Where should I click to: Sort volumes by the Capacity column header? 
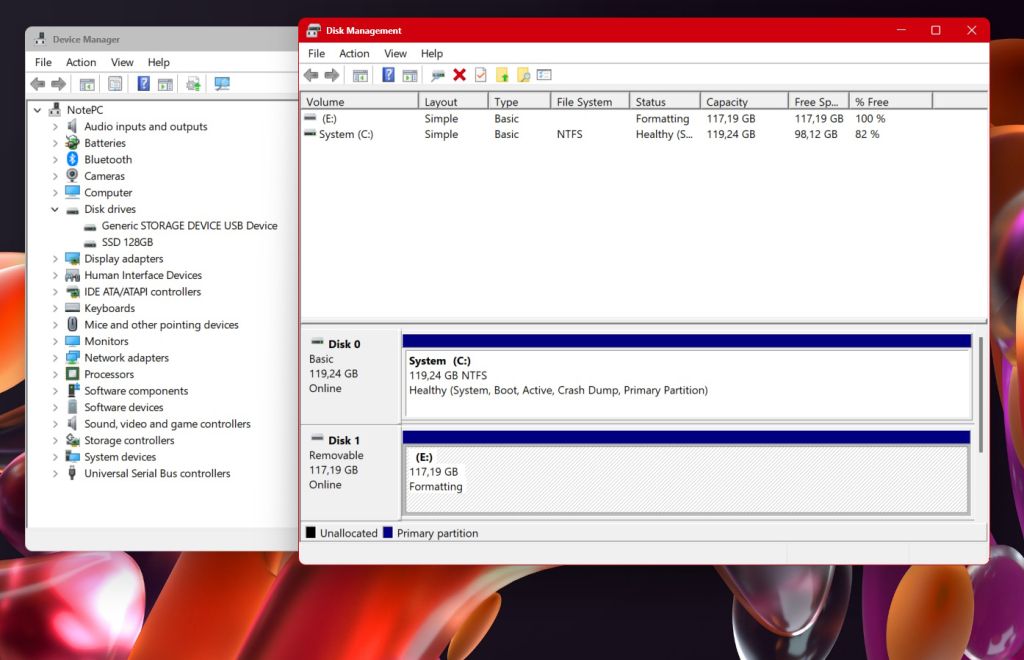(744, 102)
